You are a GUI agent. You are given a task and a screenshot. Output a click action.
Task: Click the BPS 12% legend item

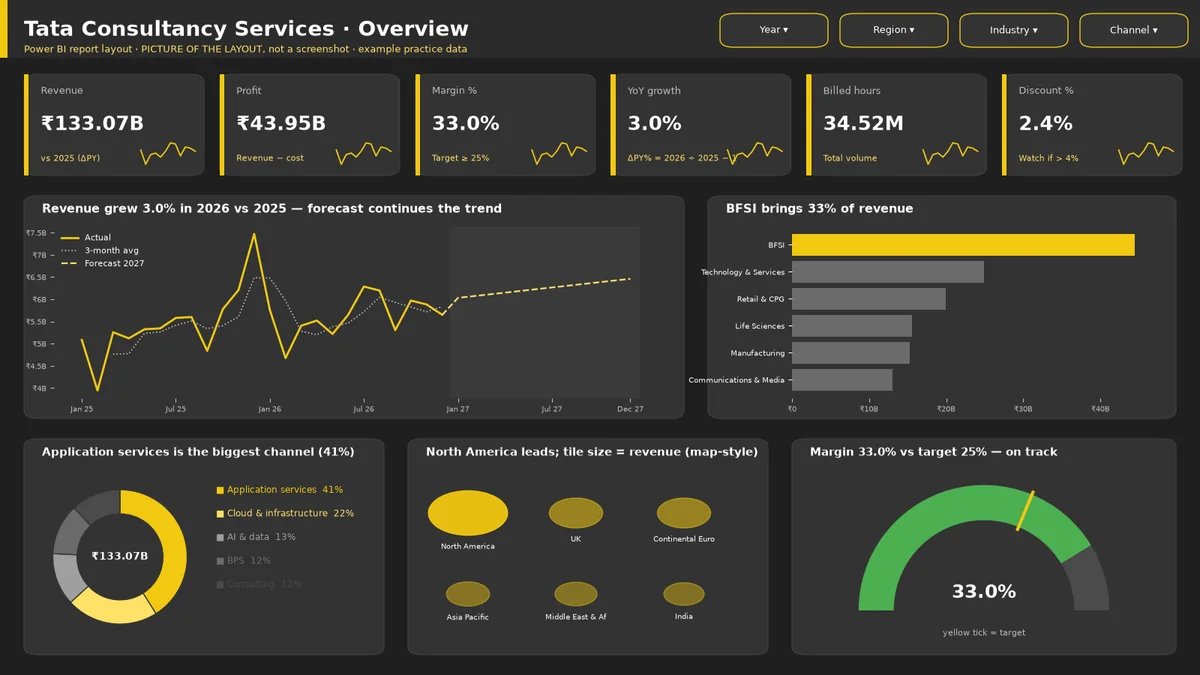(x=244, y=561)
